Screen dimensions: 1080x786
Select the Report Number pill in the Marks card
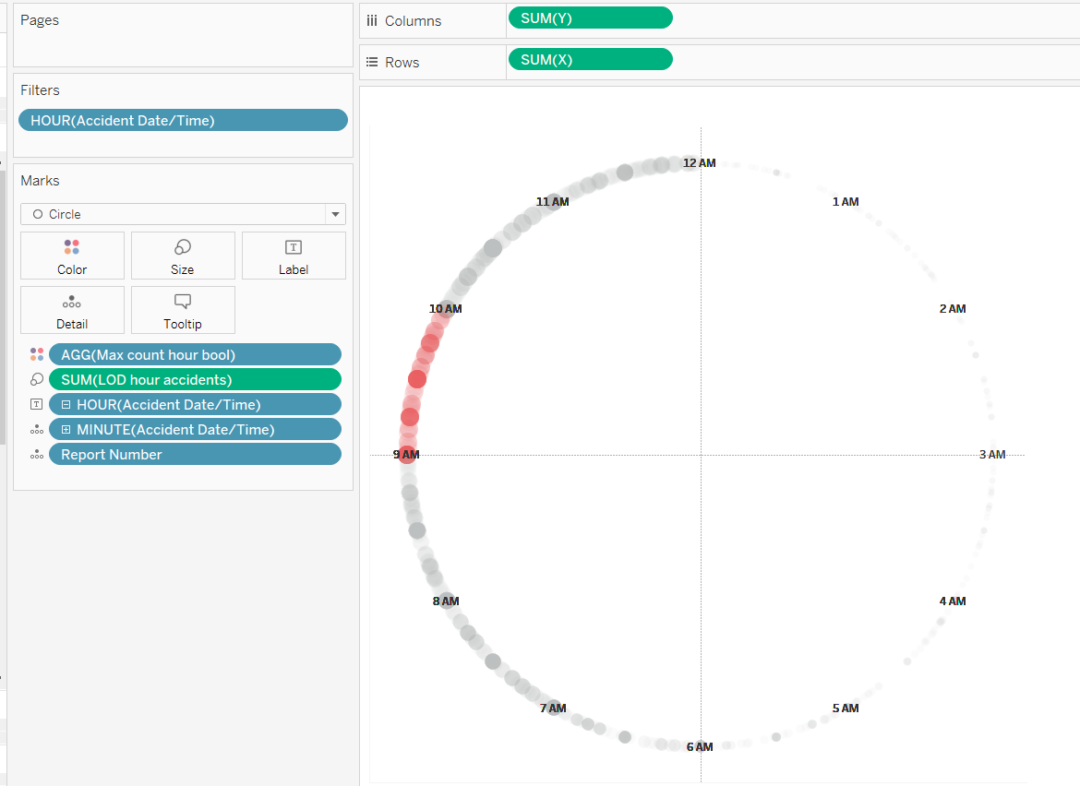point(195,454)
